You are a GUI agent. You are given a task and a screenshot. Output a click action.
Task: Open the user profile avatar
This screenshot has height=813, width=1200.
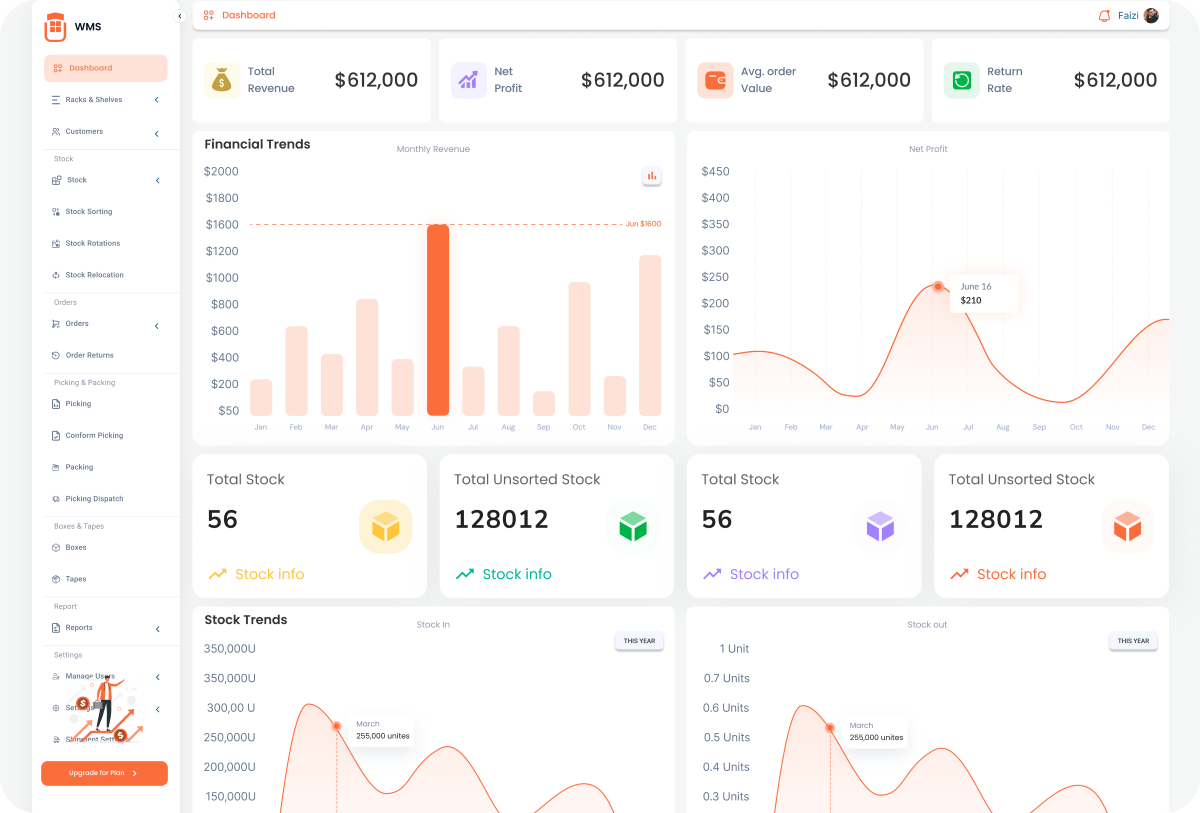(x=1151, y=16)
